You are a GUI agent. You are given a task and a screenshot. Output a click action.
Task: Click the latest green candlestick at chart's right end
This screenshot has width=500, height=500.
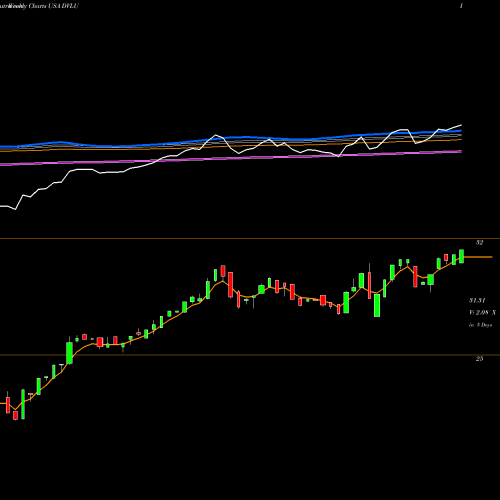461,256
